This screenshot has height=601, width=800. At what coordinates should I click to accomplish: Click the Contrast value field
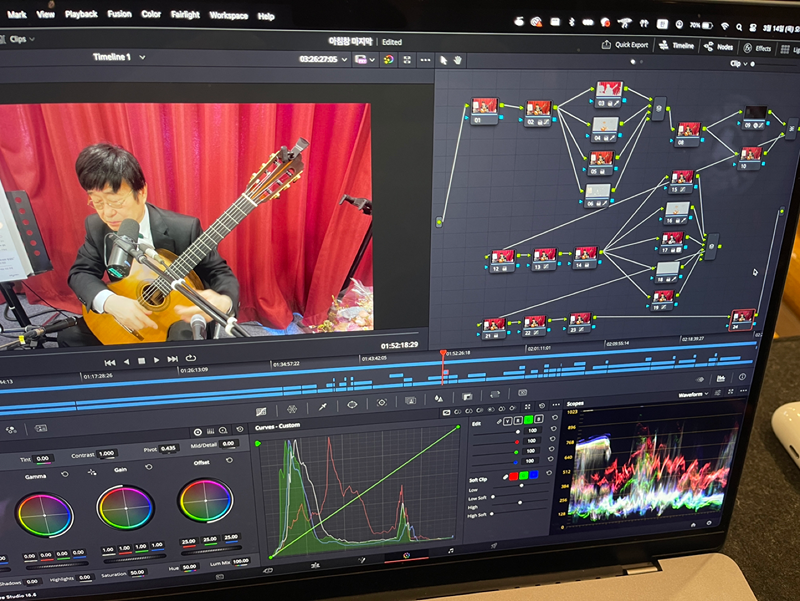point(106,453)
